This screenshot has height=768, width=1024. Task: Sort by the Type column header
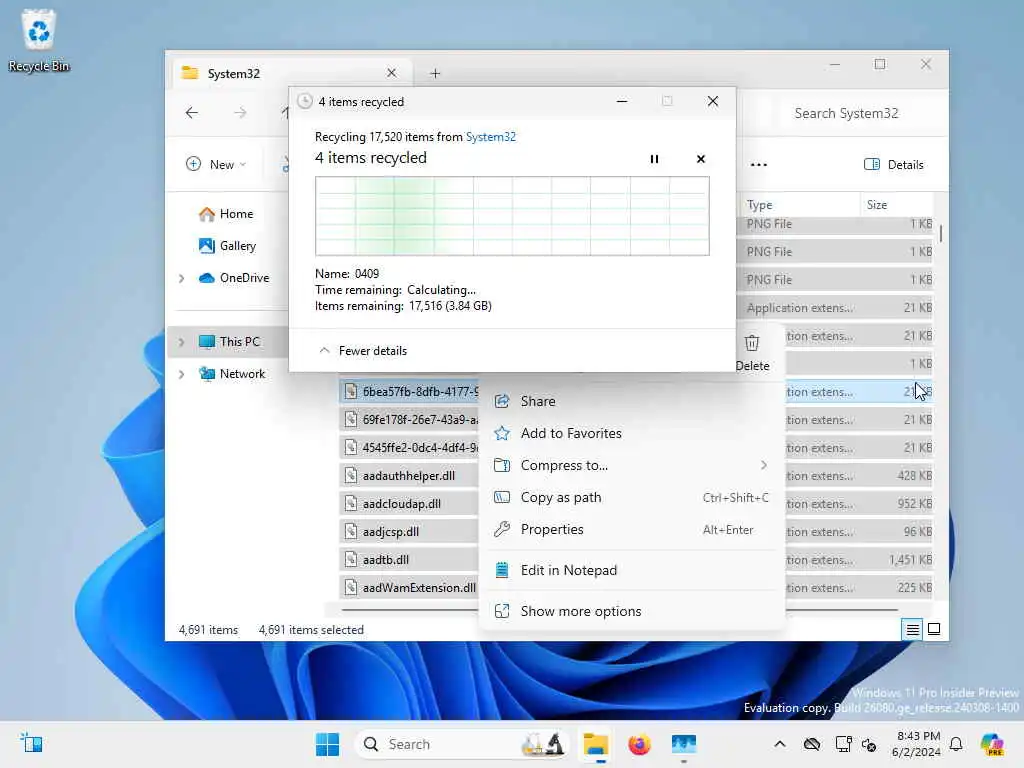pyautogui.click(x=799, y=204)
